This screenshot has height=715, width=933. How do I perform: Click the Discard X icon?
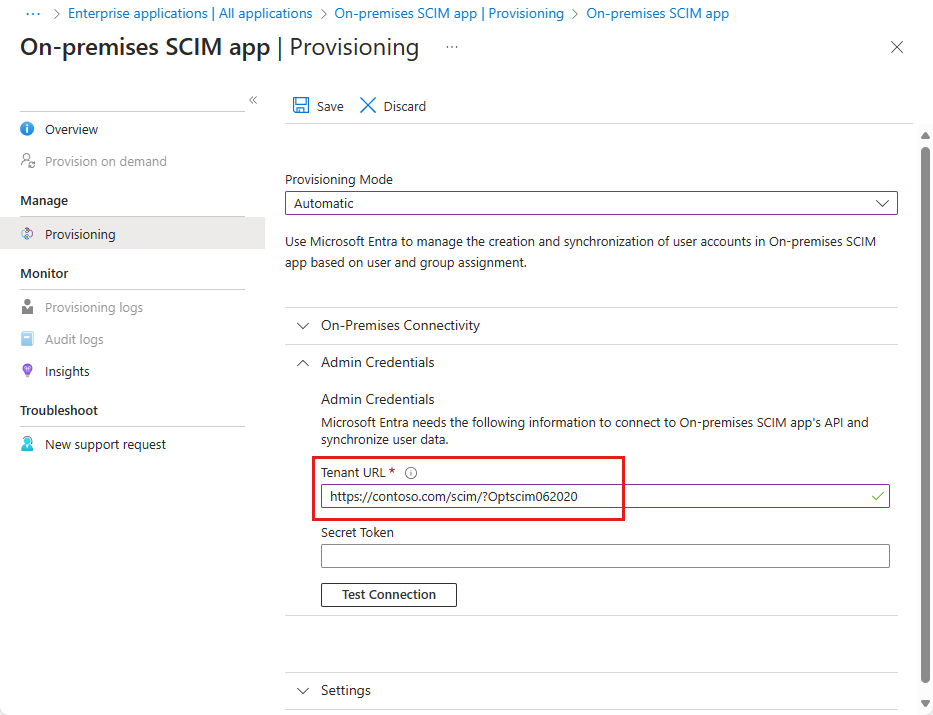368,105
